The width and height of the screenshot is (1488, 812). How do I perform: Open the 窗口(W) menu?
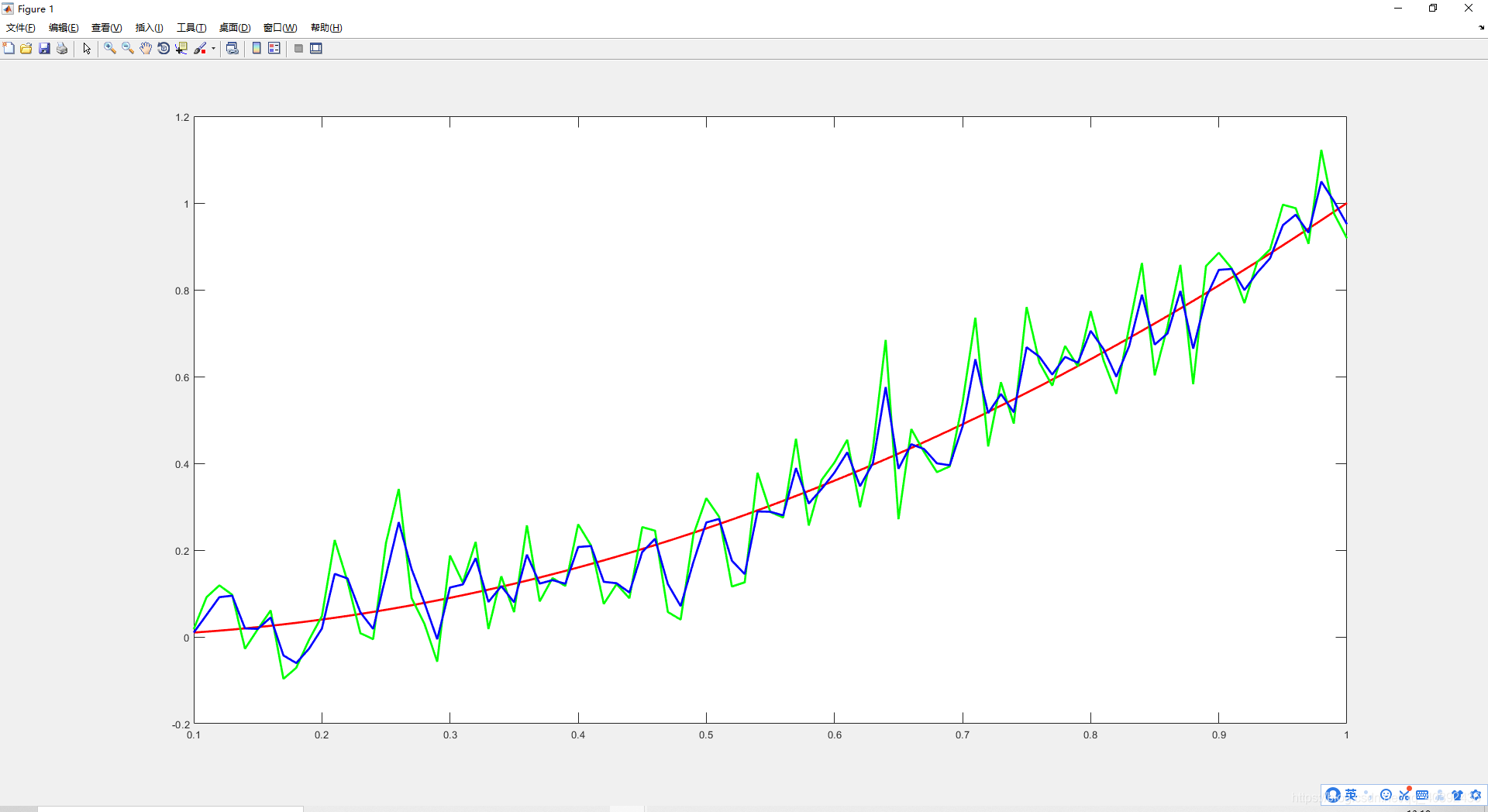pos(280,28)
